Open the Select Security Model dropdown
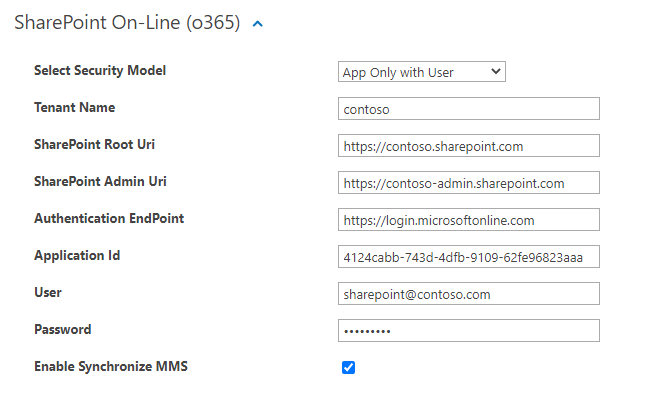This screenshot has height=410, width=665. 422,72
